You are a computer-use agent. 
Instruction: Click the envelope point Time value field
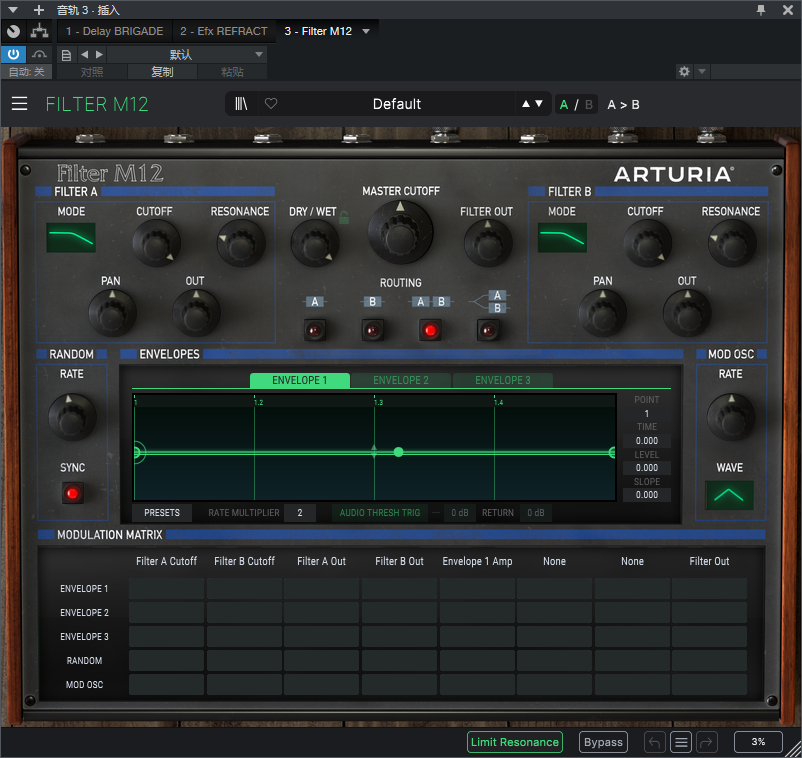pyautogui.click(x=647, y=440)
